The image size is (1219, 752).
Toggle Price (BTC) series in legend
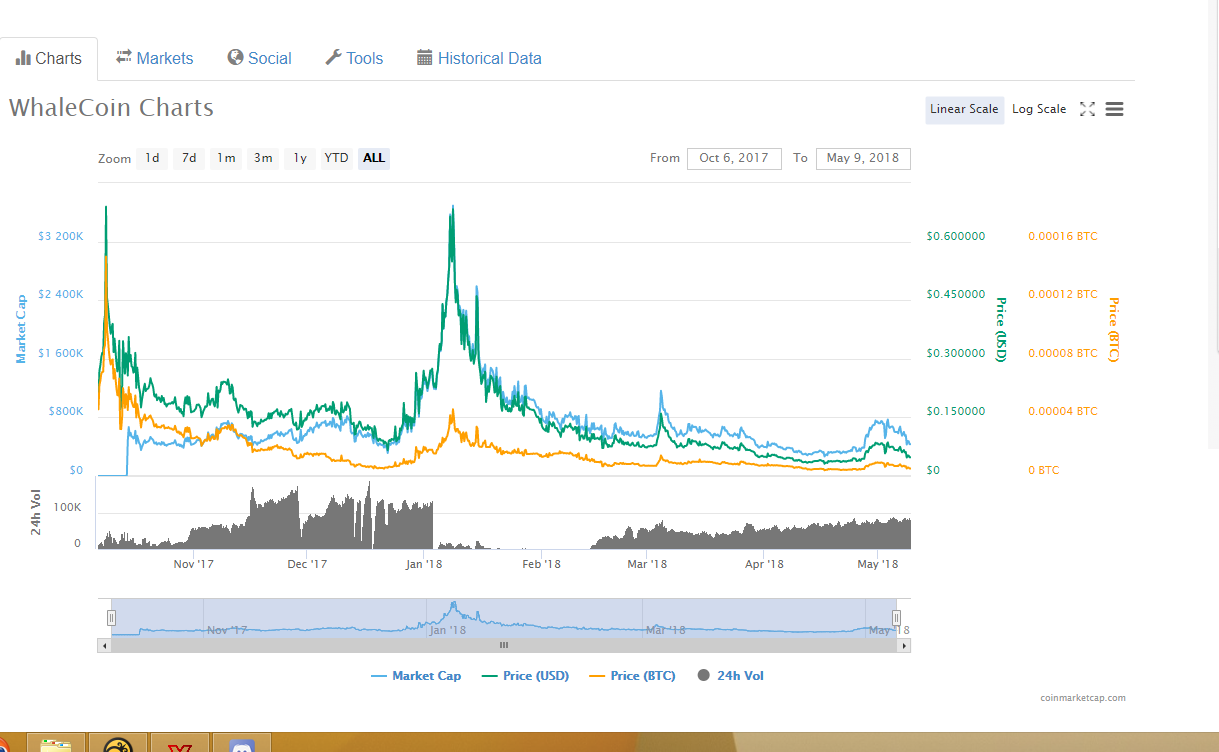click(632, 676)
